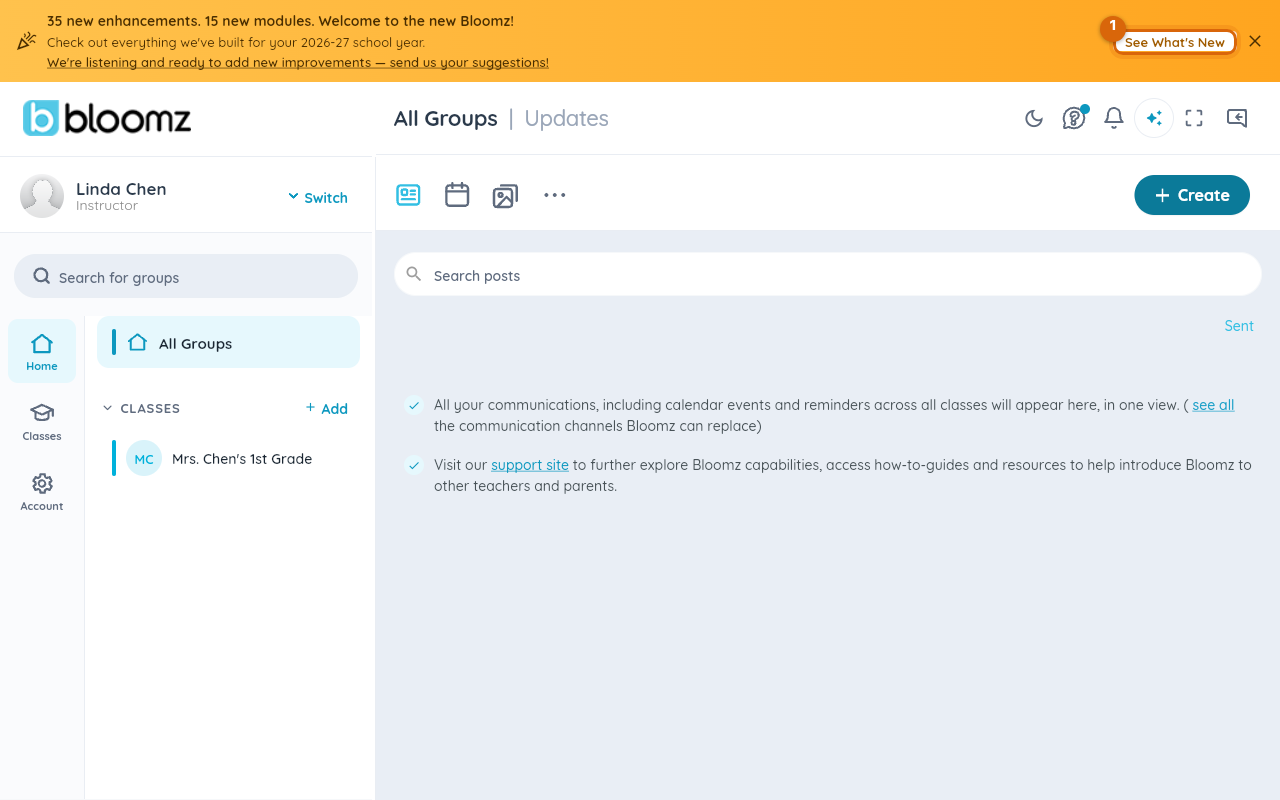The height and width of the screenshot is (800, 1280).
Task: View Sent posts
Action: [x=1239, y=326]
